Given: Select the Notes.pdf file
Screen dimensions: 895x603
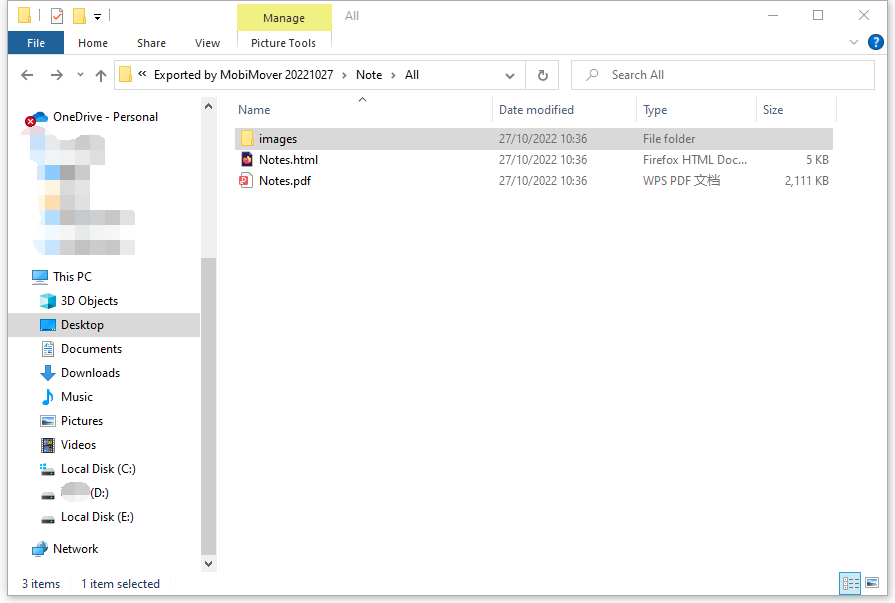Looking at the screenshot, I should point(283,181).
